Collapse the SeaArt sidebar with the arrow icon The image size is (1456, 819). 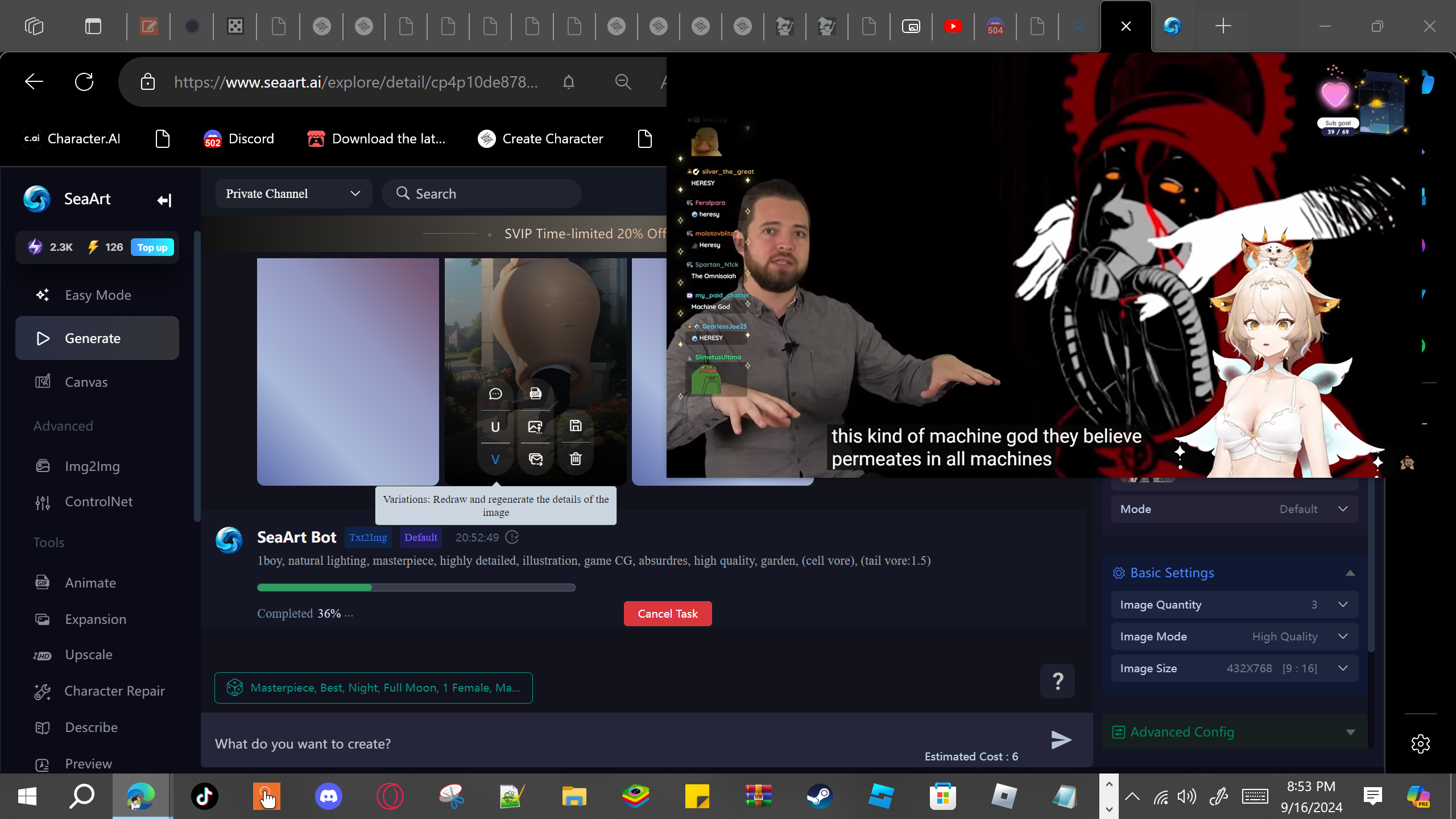164,200
